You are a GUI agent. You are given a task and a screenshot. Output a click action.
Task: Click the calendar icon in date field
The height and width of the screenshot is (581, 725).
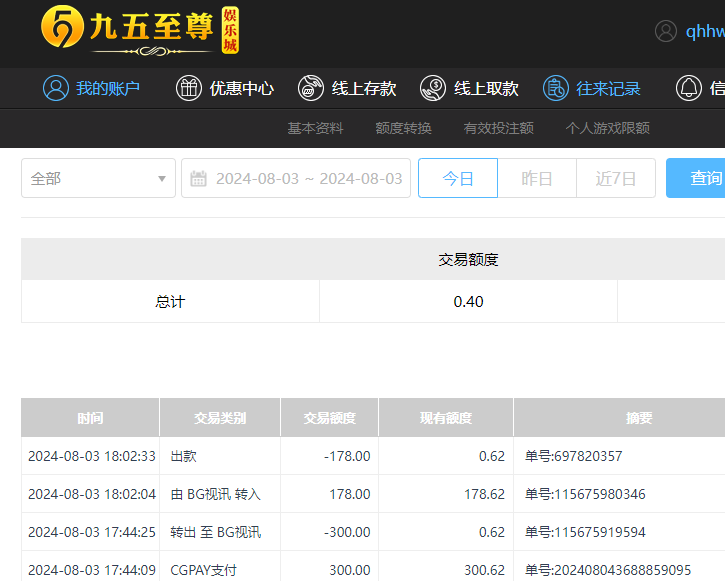(x=198, y=179)
